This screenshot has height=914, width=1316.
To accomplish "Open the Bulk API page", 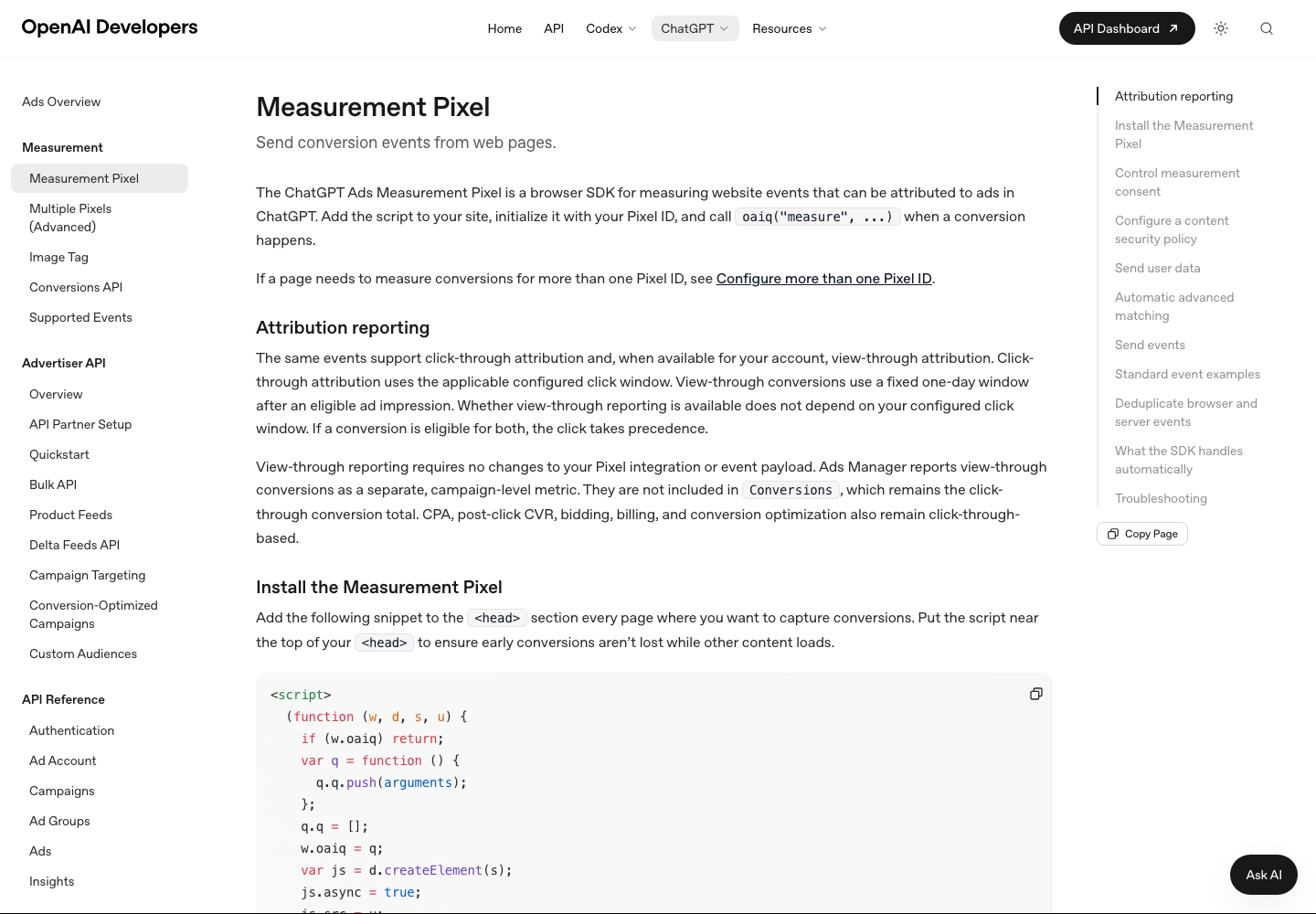I will pyautogui.click(x=100, y=484).
